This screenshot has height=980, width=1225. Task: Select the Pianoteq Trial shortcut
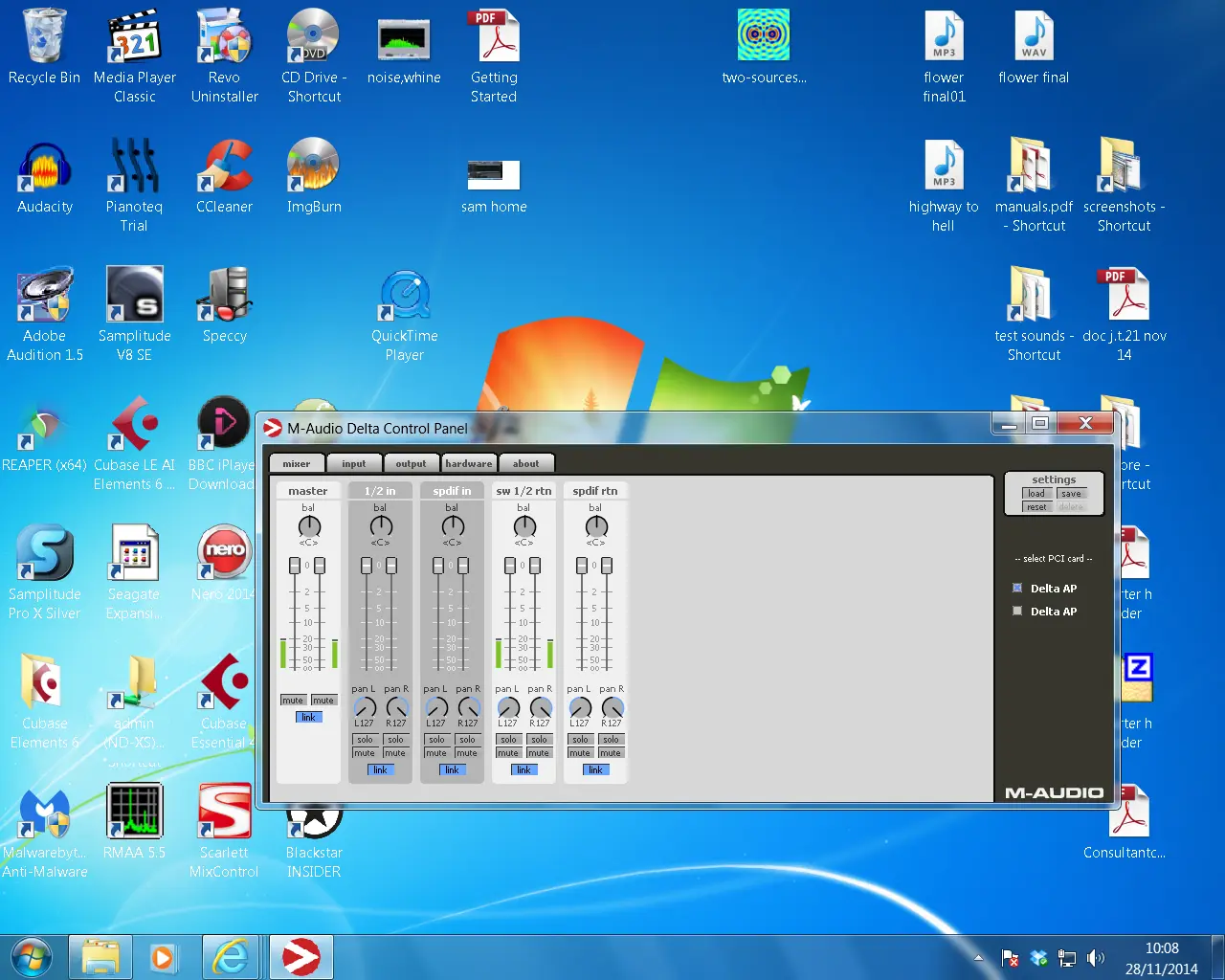coord(134,185)
